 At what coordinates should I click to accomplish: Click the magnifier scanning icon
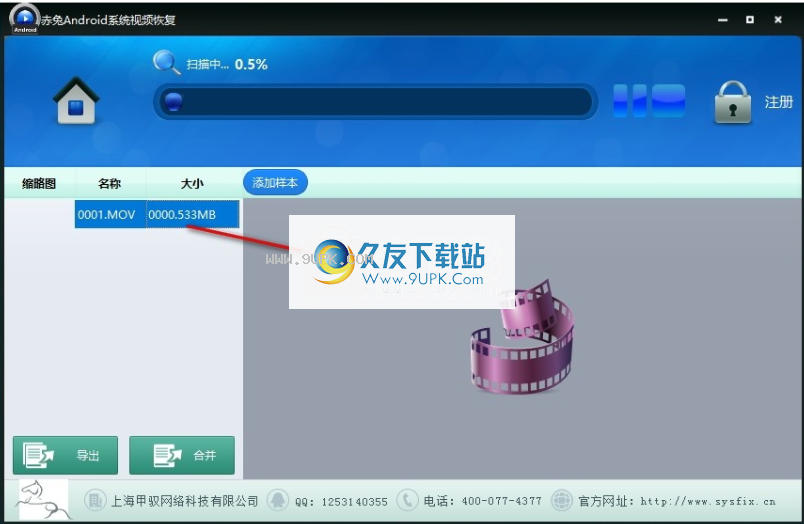[x=166, y=63]
